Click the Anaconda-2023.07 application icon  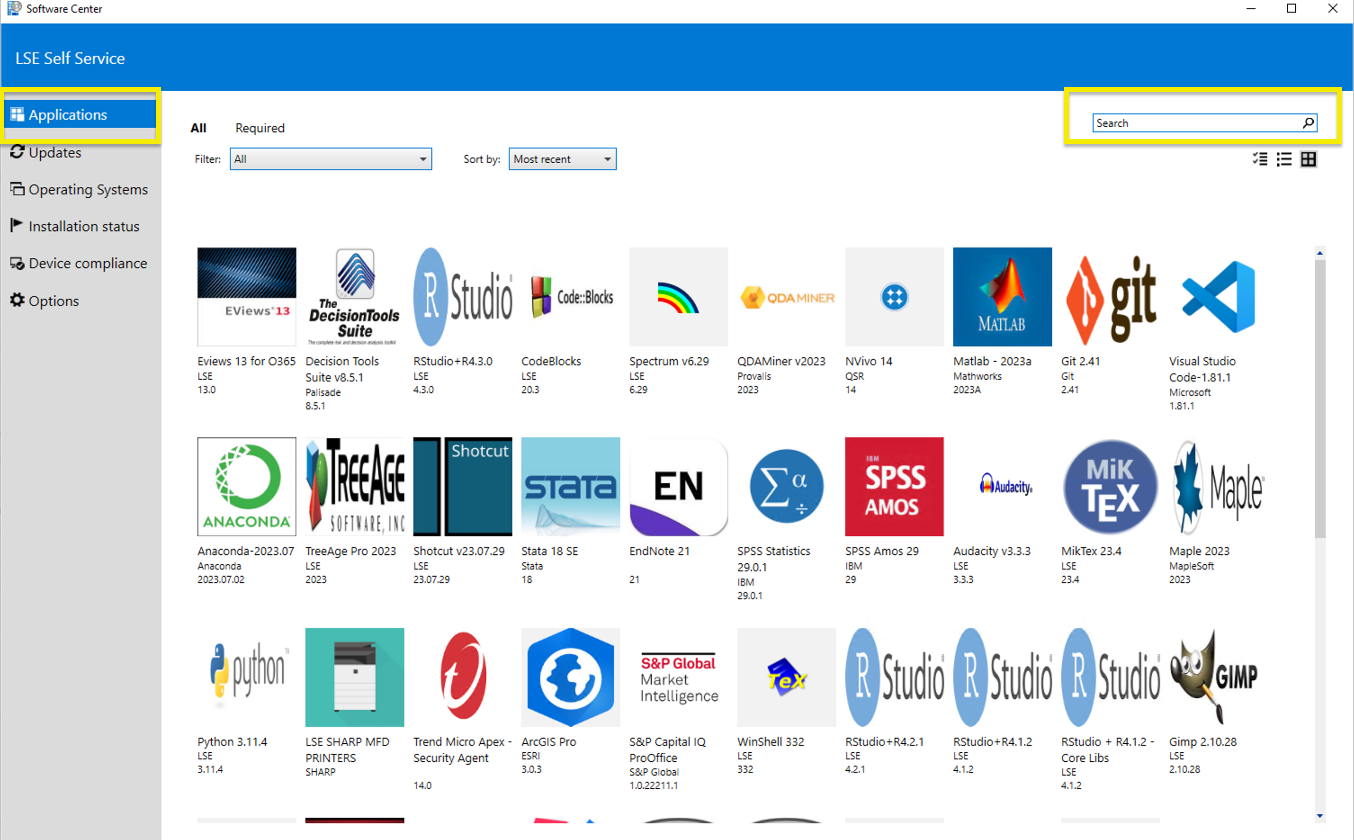247,486
